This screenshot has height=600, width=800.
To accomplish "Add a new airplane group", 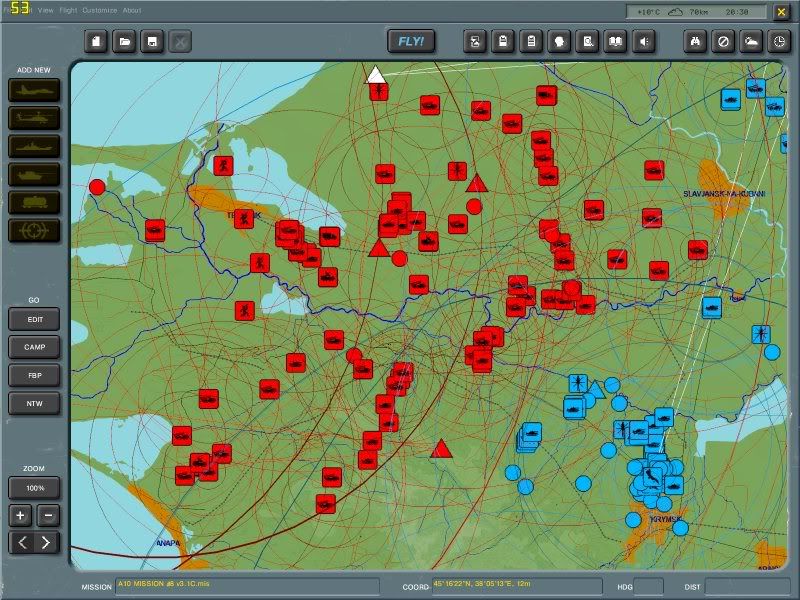I will [34, 90].
